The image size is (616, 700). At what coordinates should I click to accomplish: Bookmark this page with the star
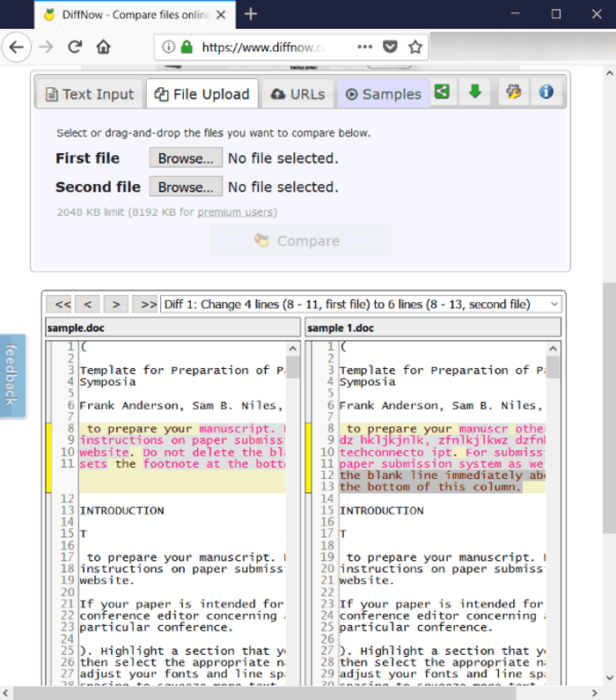(x=415, y=47)
